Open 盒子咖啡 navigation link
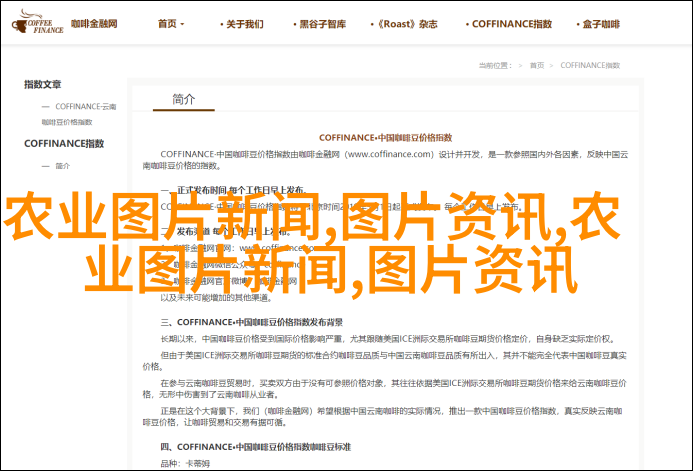This screenshot has width=694, height=472. pyautogui.click(x=598, y=24)
